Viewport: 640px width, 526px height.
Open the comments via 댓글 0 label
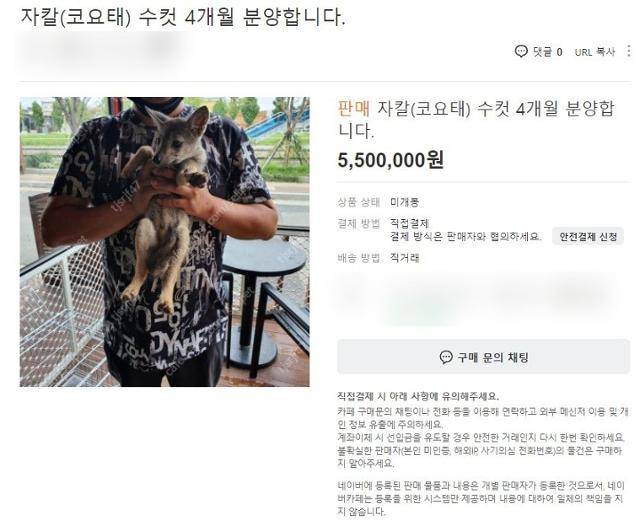pos(548,52)
